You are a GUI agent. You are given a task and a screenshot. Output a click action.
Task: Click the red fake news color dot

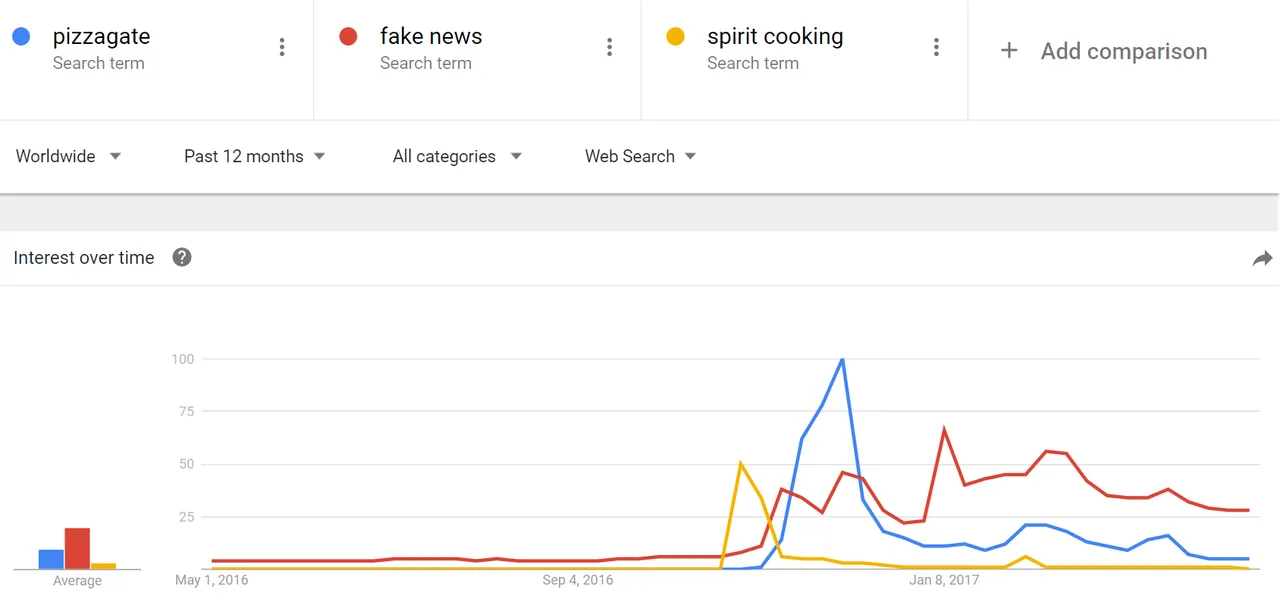click(x=348, y=37)
